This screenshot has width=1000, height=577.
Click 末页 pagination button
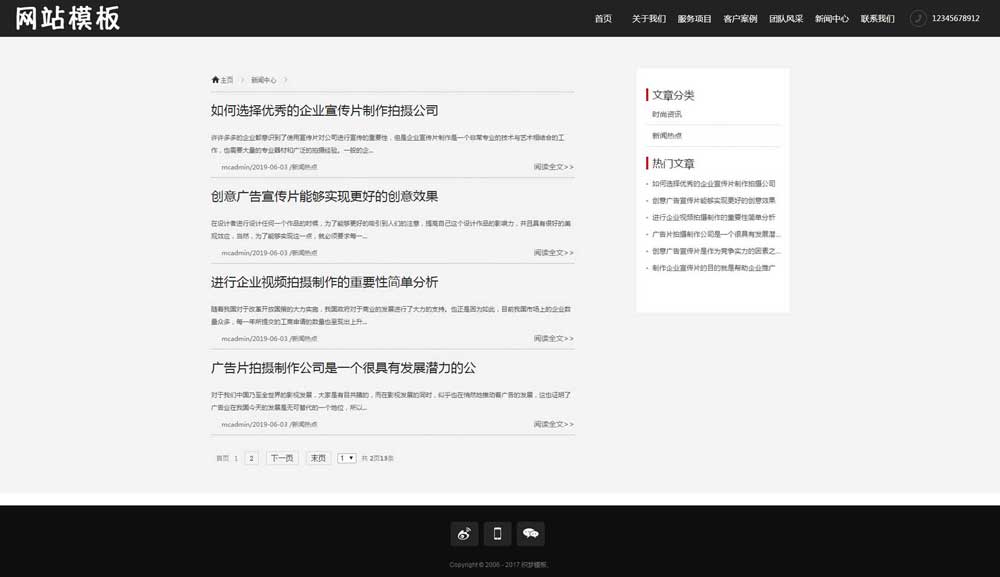coord(320,457)
